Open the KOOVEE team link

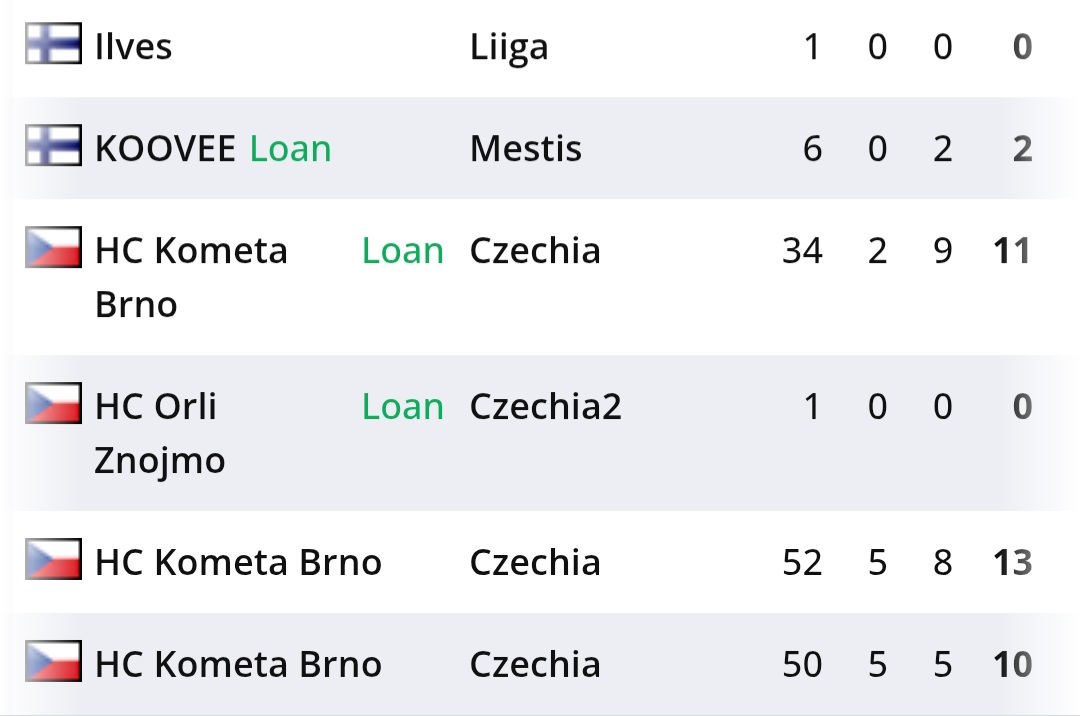(x=165, y=149)
